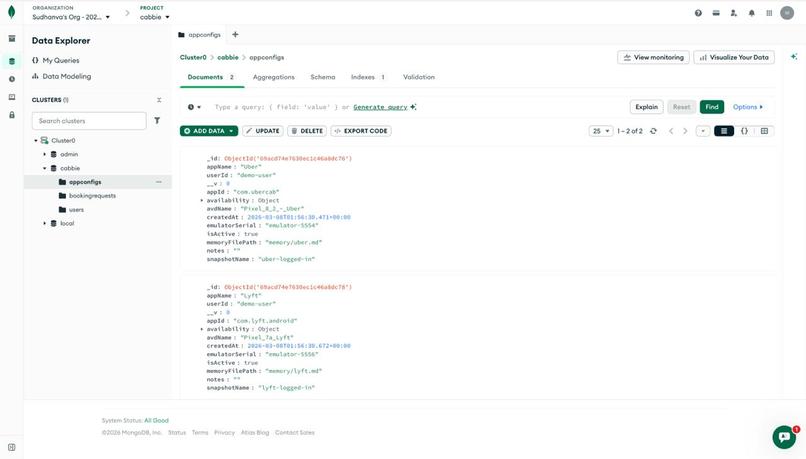Viewport: 806px width, 459px height.
Task: Collapse the cabbie database node
Action: point(45,168)
